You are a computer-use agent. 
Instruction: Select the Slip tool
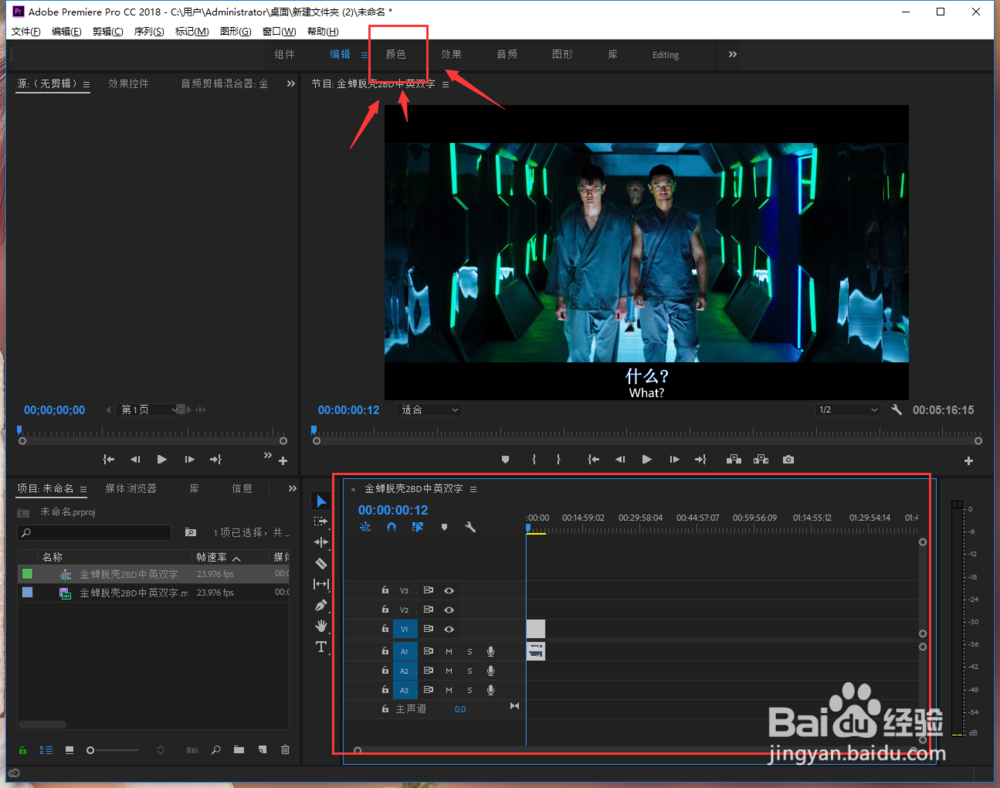point(321,584)
